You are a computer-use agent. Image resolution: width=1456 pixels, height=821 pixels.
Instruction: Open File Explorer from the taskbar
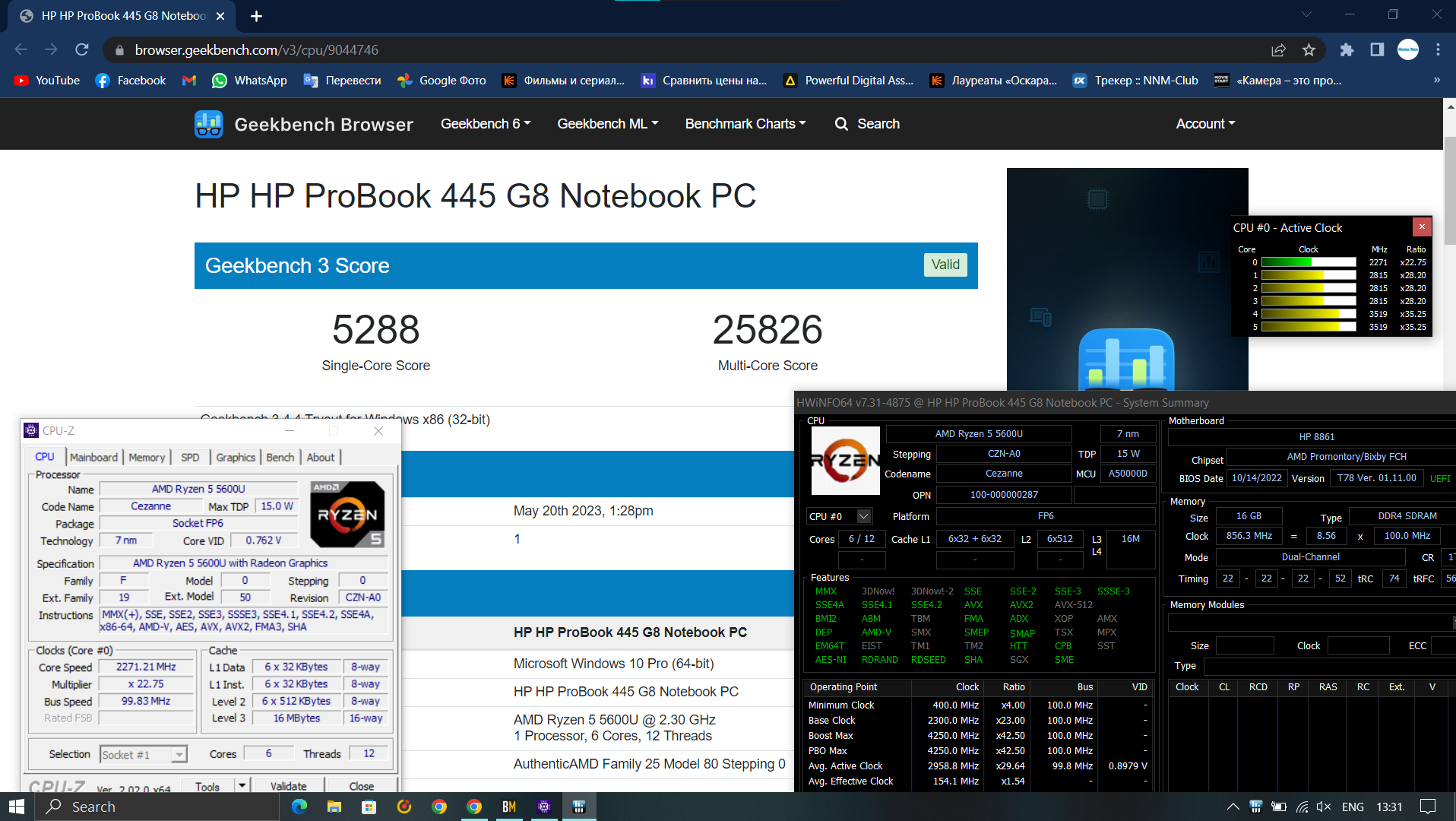[334, 807]
